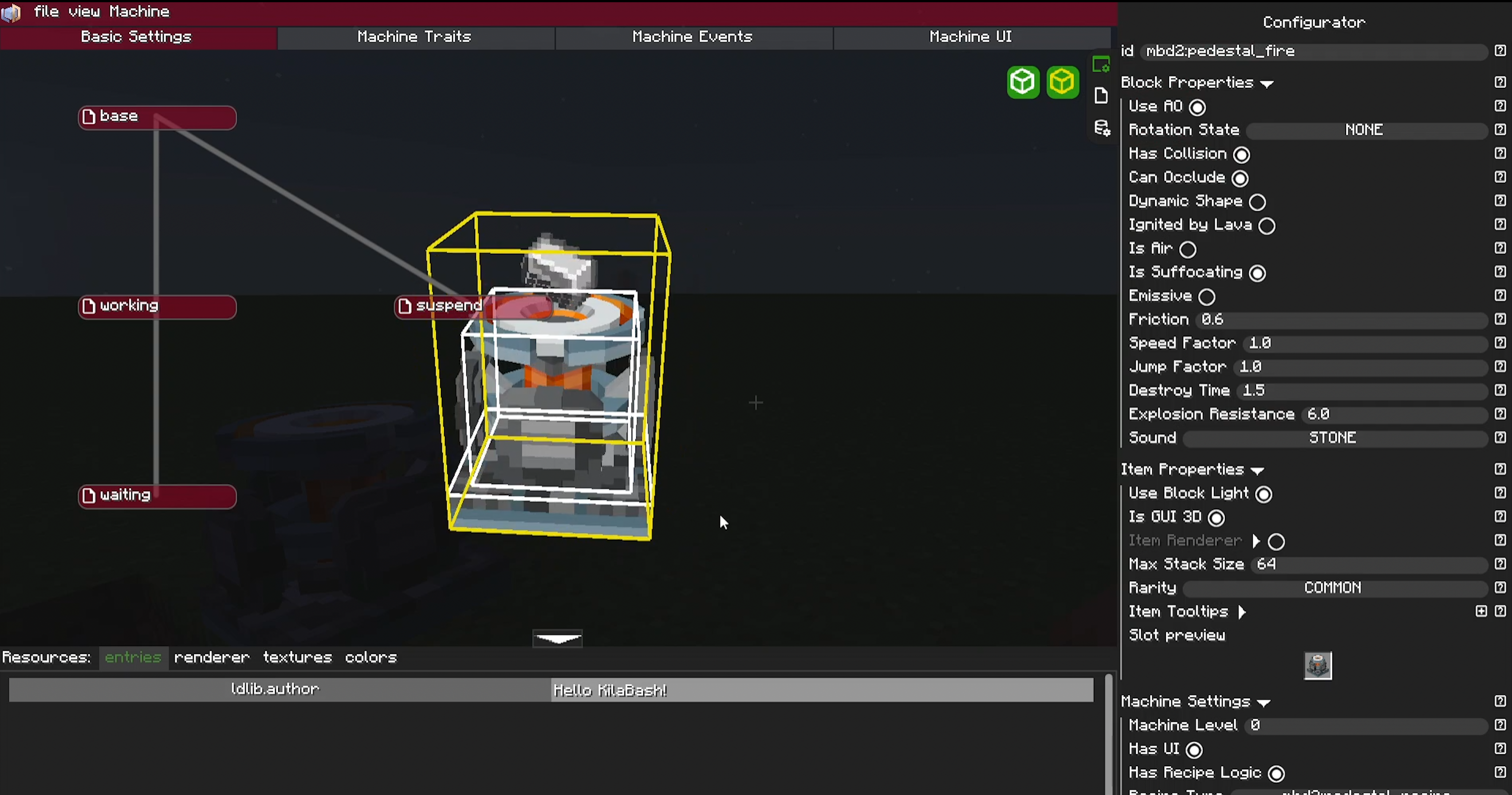Click the white cube outline toggle icon
Screen dimensions: 1512x795
(x=1023, y=82)
